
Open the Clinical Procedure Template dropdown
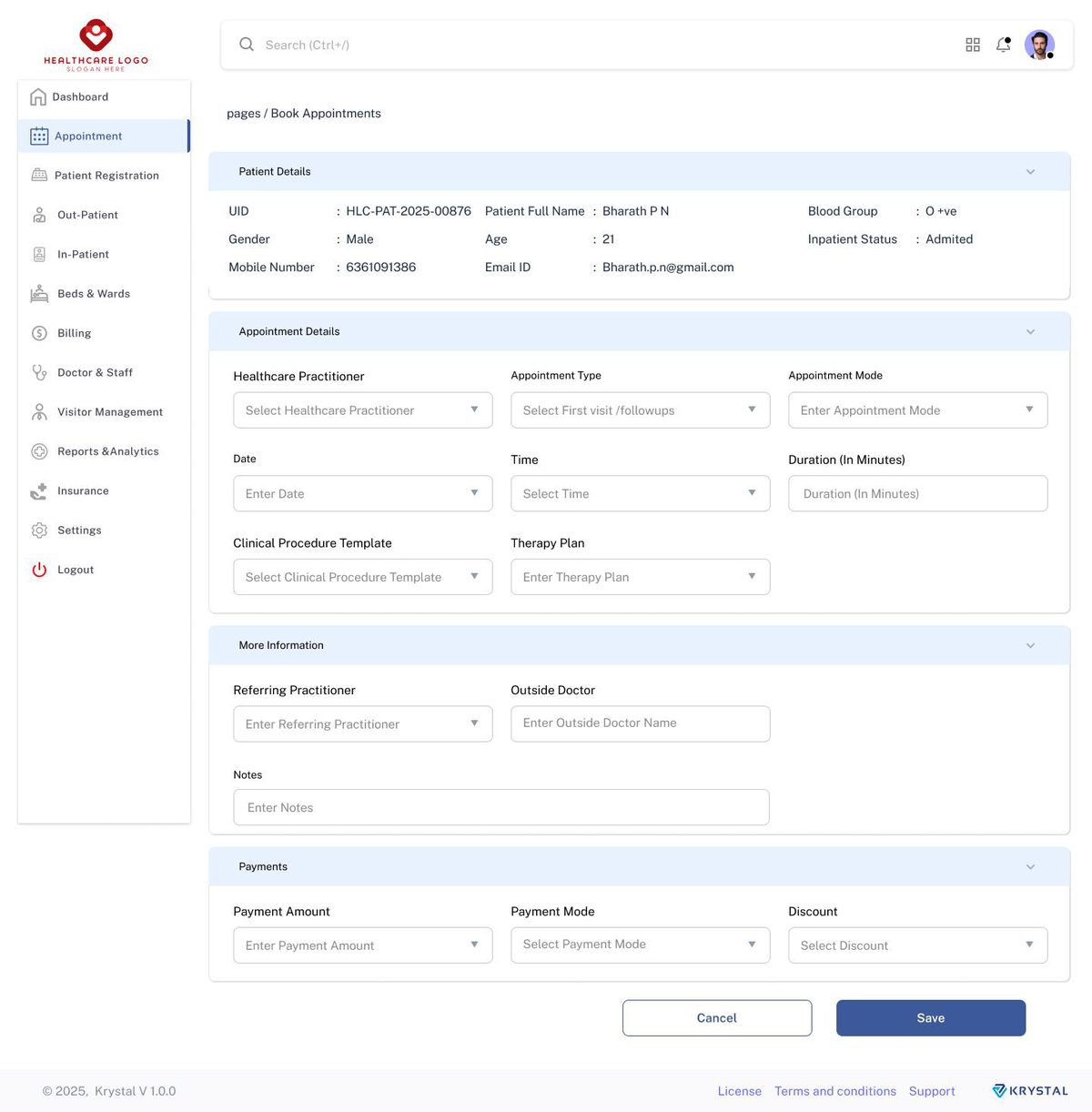pyautogui.click(x=363, y=577)
